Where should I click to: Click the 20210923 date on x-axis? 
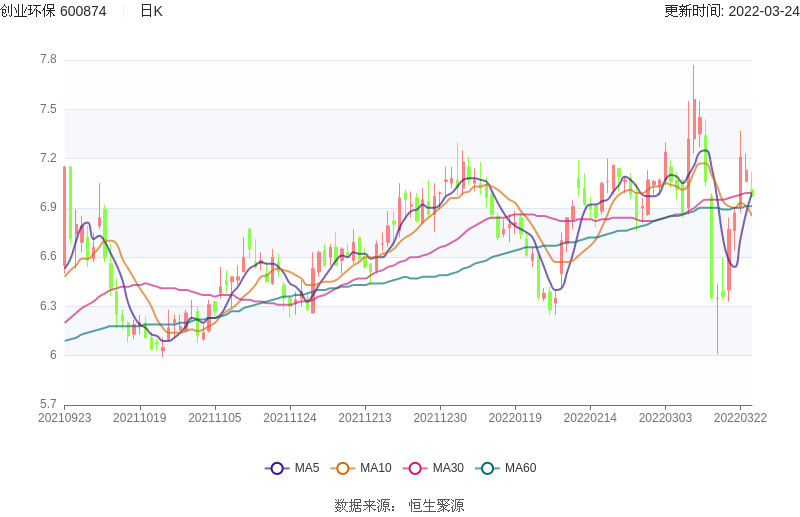(x=64, y=418)
